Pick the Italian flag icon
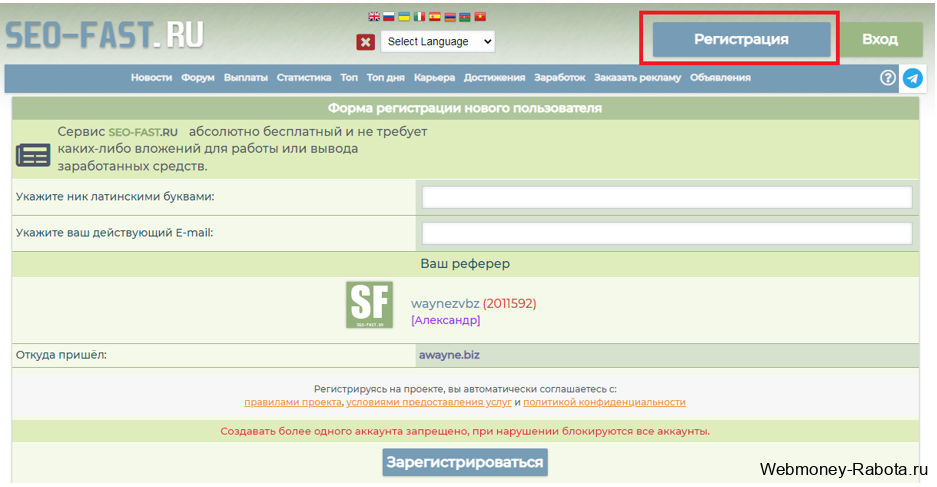 [x=419, y=17]
